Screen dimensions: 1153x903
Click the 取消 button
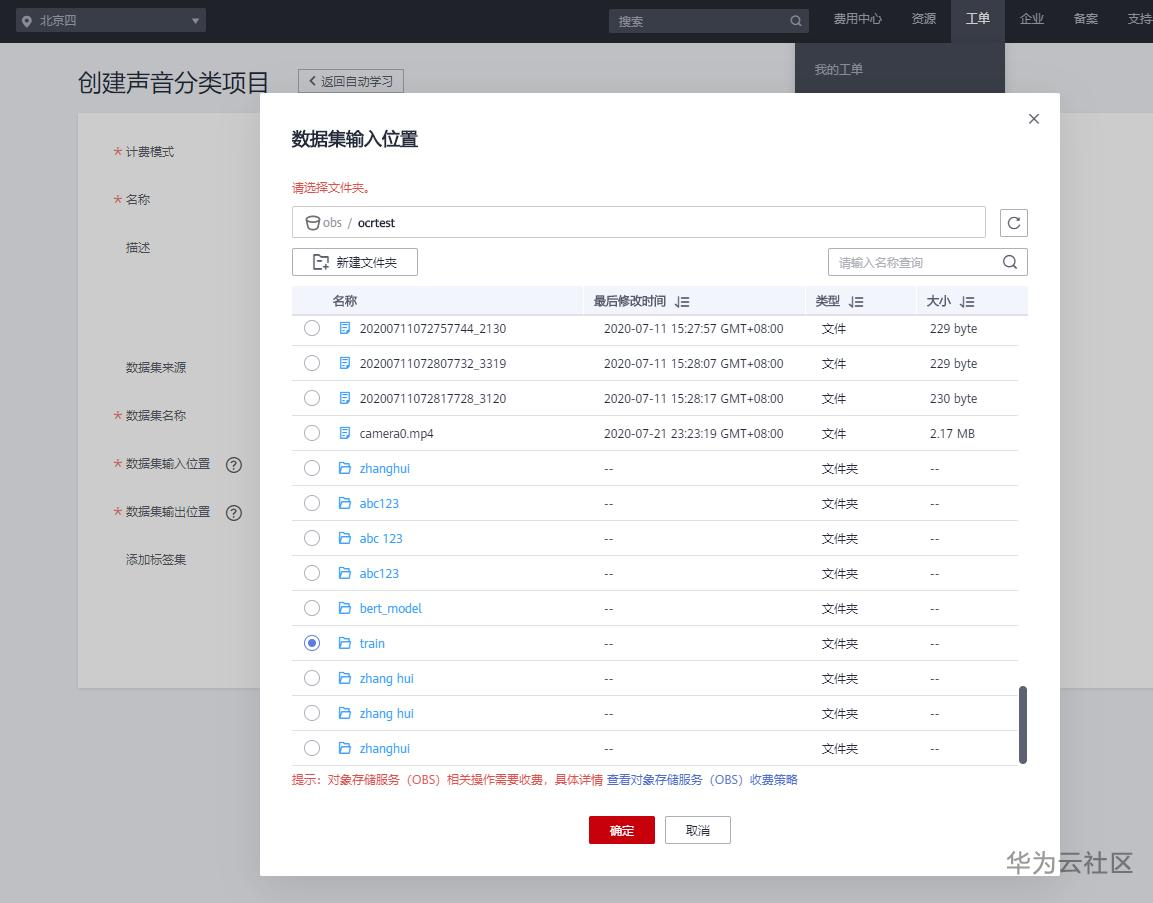(x=697, y=830)
